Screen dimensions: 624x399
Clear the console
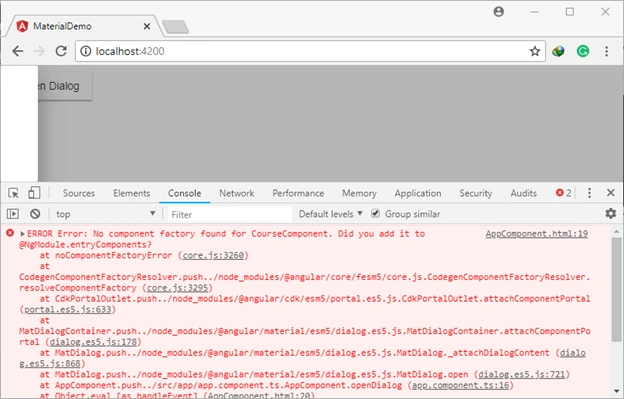(x=35, y=214)
